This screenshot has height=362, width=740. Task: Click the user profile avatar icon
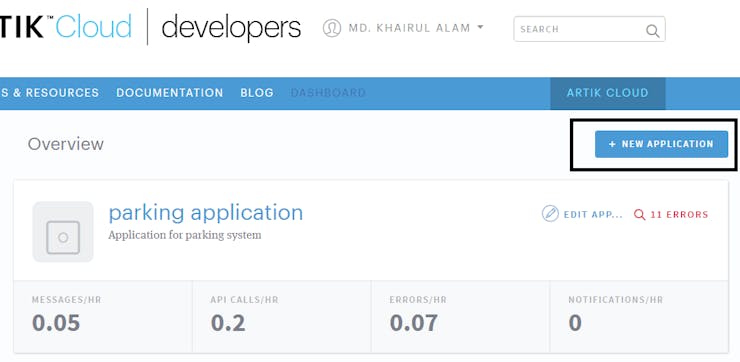pos(332,28)
